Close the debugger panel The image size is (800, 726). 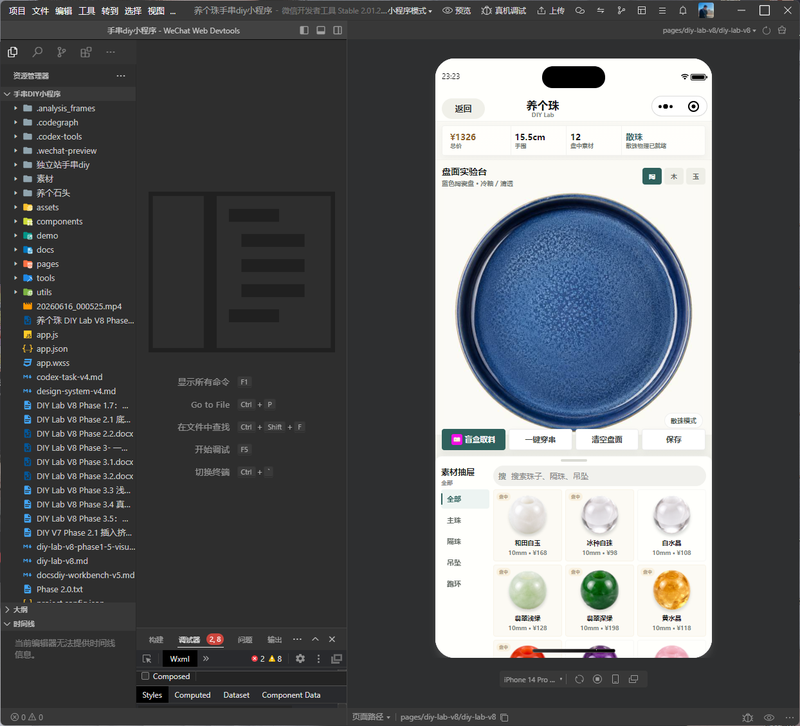pyautogui.click(x=332, y=639)
